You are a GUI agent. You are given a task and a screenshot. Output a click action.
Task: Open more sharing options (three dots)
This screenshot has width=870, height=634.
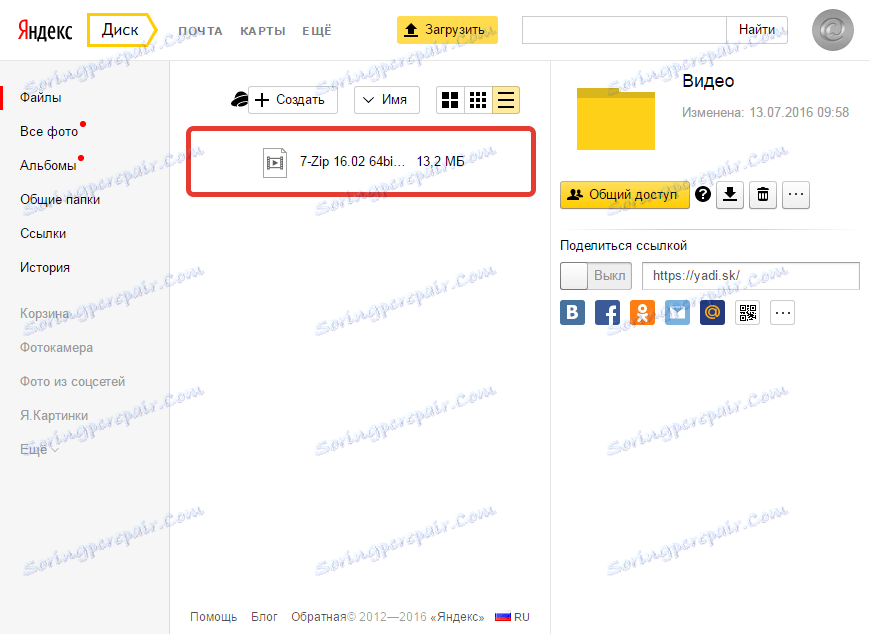782,313
